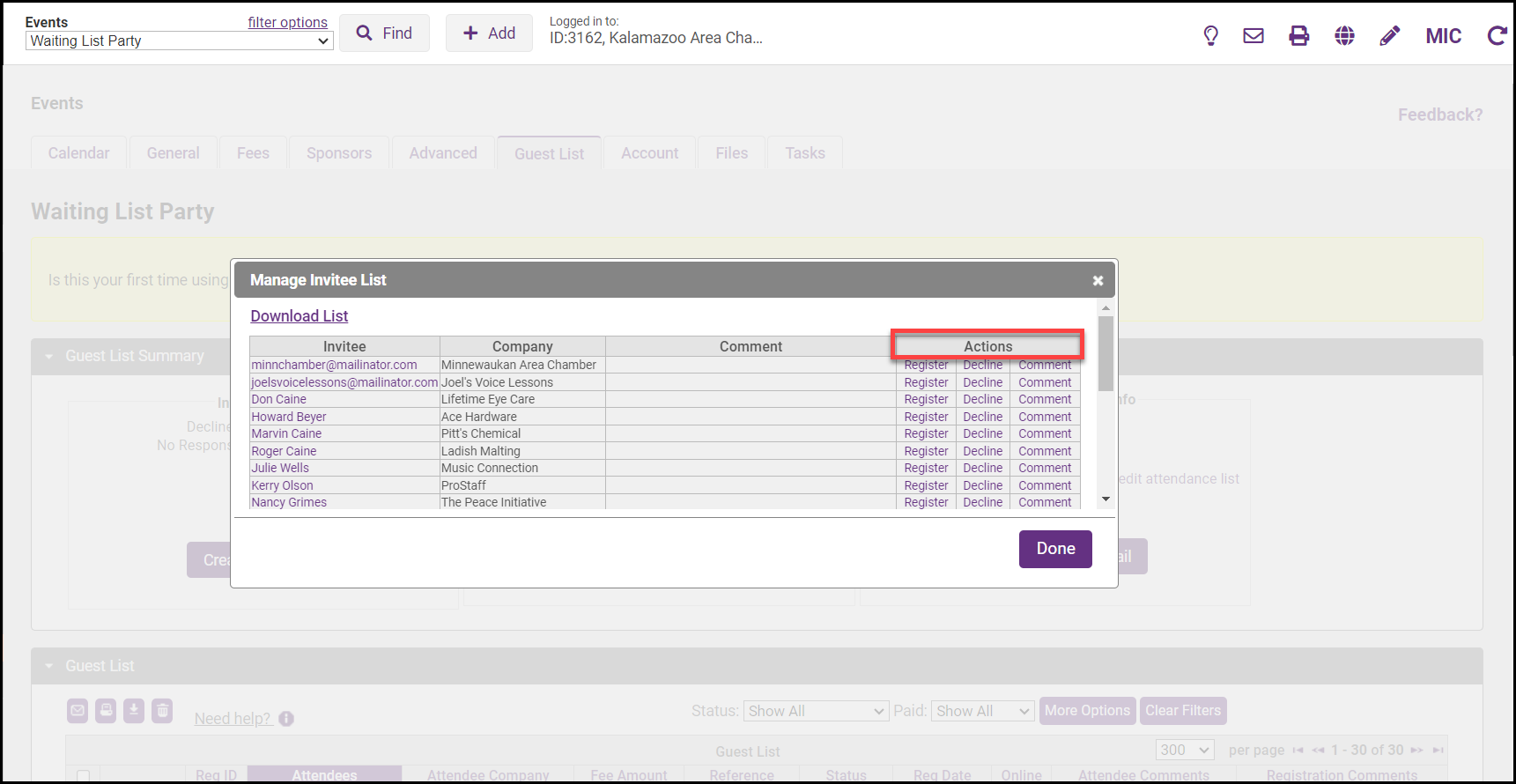Image resolution: width=1516 pixels, height=784 pixels.
Task: Toggle the select-all checkbox in guest list header
Action: point(84,776)
